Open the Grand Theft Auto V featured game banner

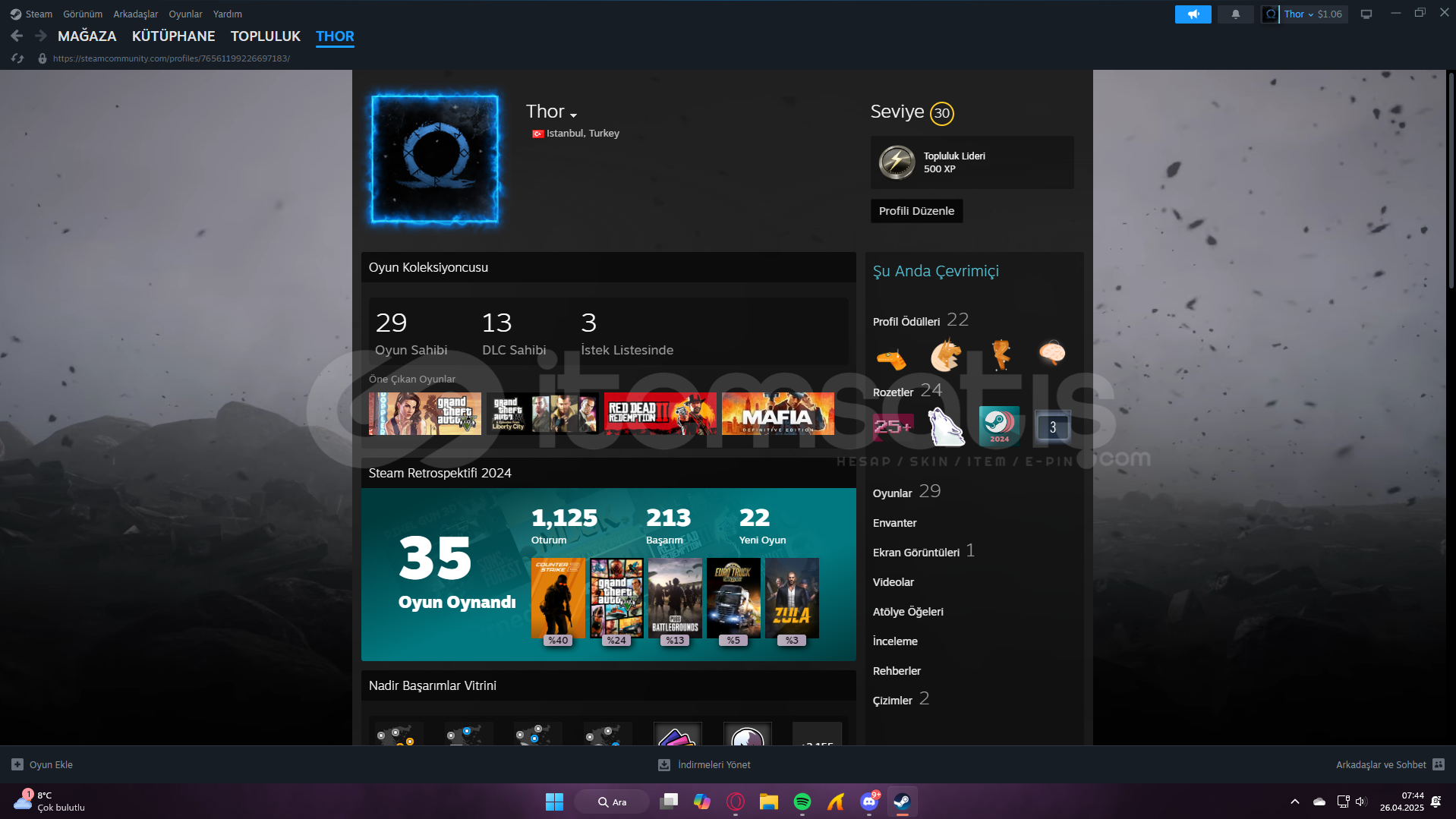coord(425,414)
